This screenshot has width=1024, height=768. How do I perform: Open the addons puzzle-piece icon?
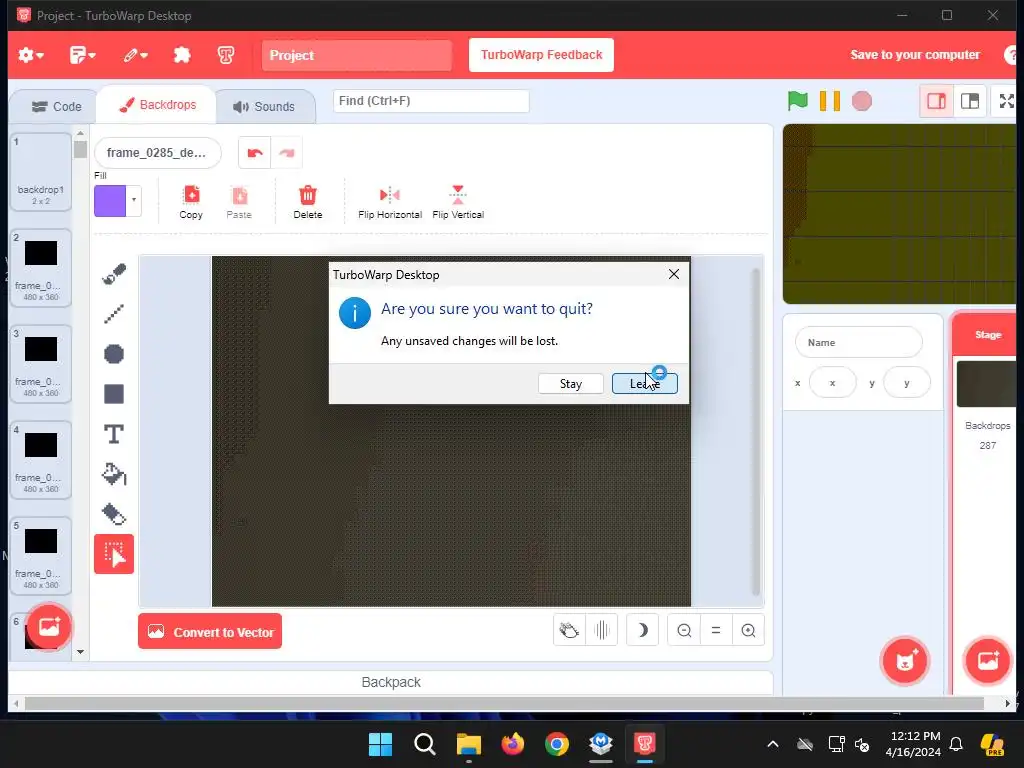click(182, 55)
